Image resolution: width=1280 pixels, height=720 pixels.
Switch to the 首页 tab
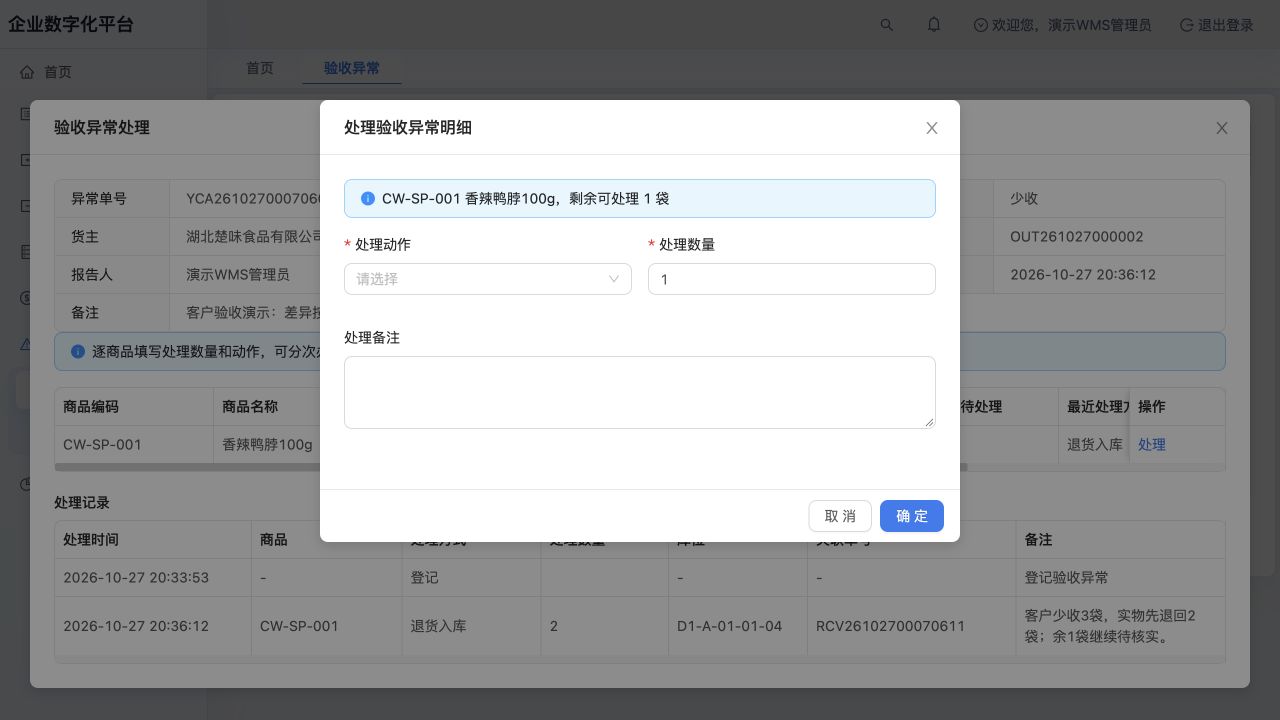click(x=260, y=68)
